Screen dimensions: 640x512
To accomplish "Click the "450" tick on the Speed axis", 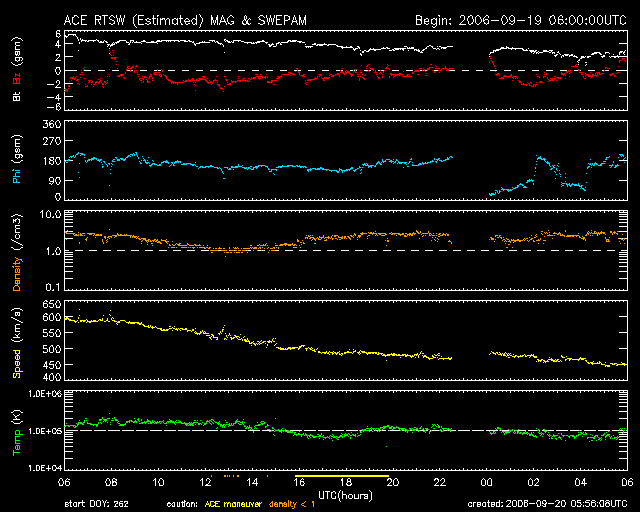I will coord(52,365).
